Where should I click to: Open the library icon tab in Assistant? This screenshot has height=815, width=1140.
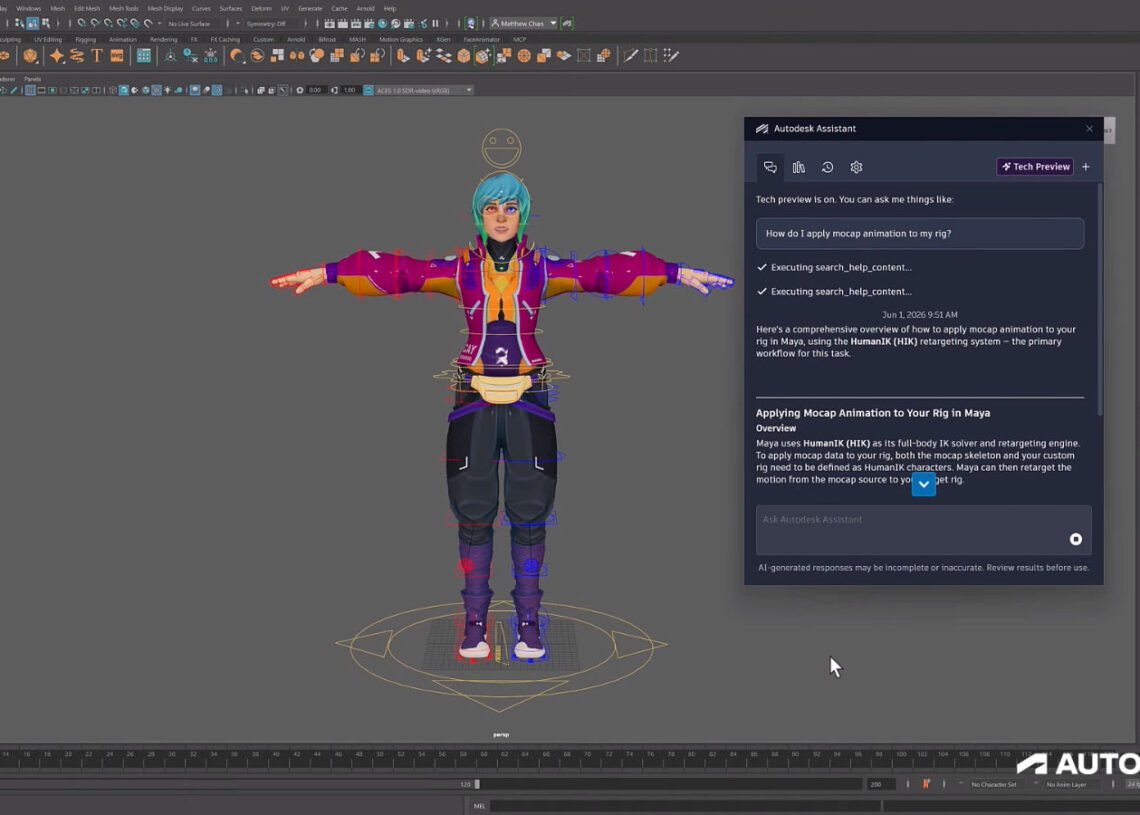(x=798, y=167)
